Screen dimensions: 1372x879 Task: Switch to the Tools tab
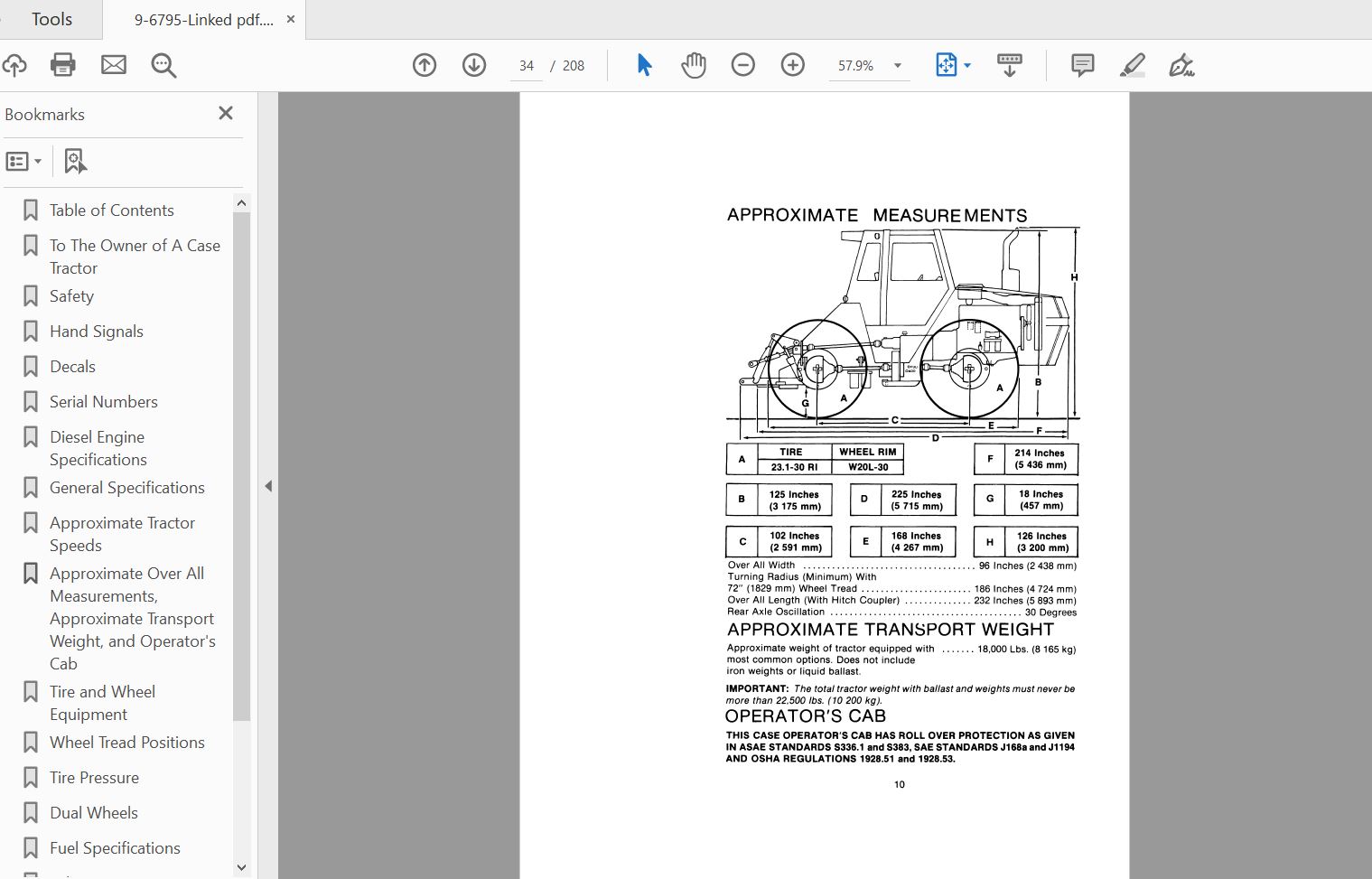click(x=51, y=18)
